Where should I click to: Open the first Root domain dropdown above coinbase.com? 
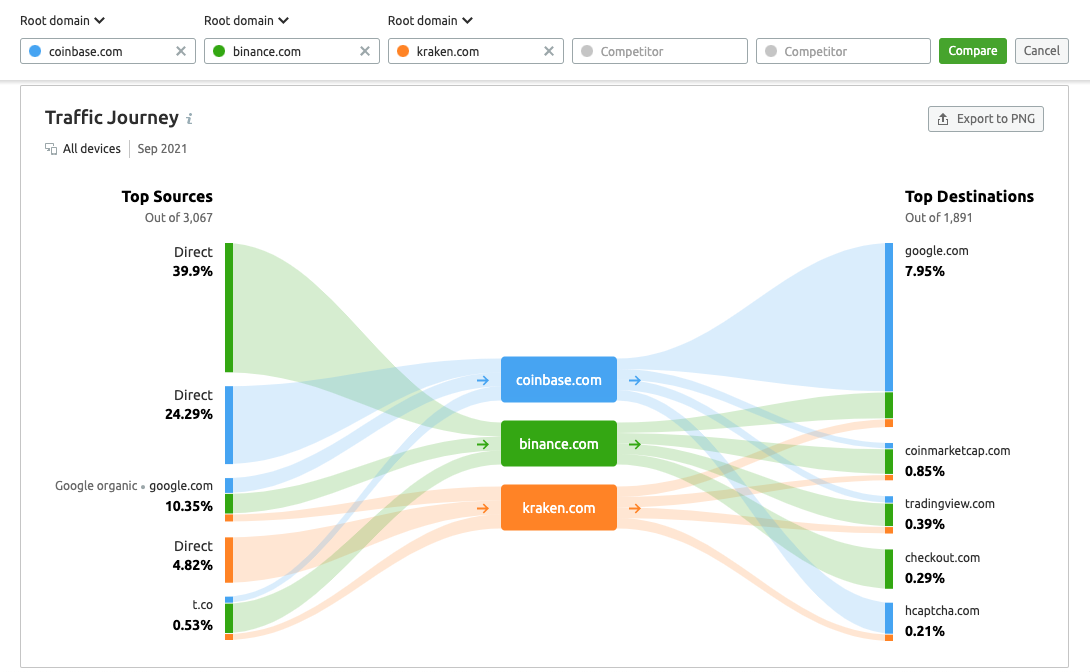62,20
